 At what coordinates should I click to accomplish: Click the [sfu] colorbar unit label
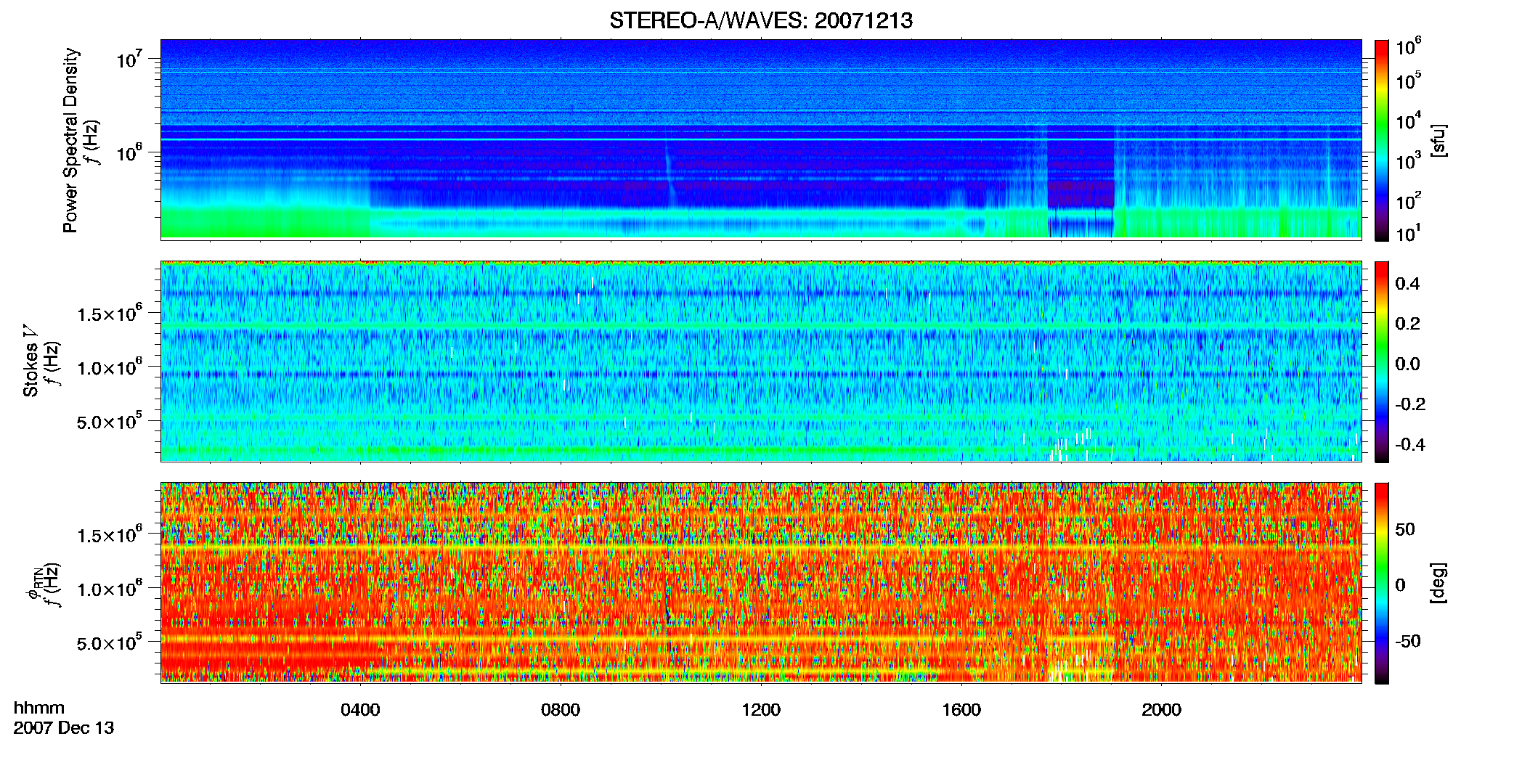[1438, 140]
